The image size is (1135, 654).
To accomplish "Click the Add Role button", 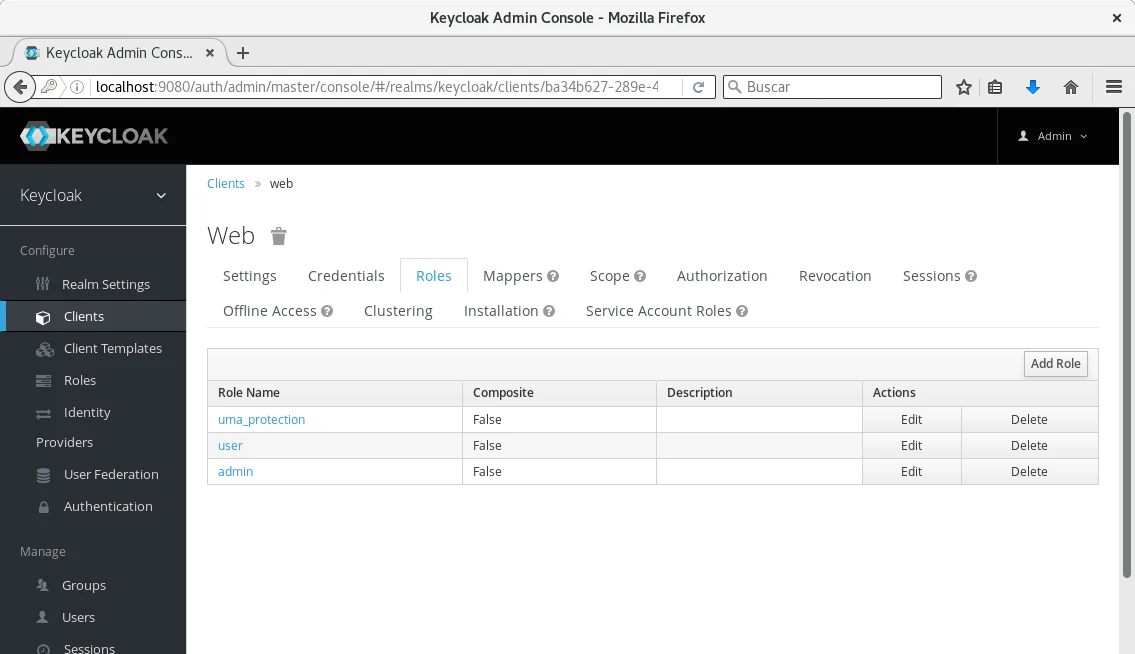I will pyautogui.click(x=1055, y=364).
